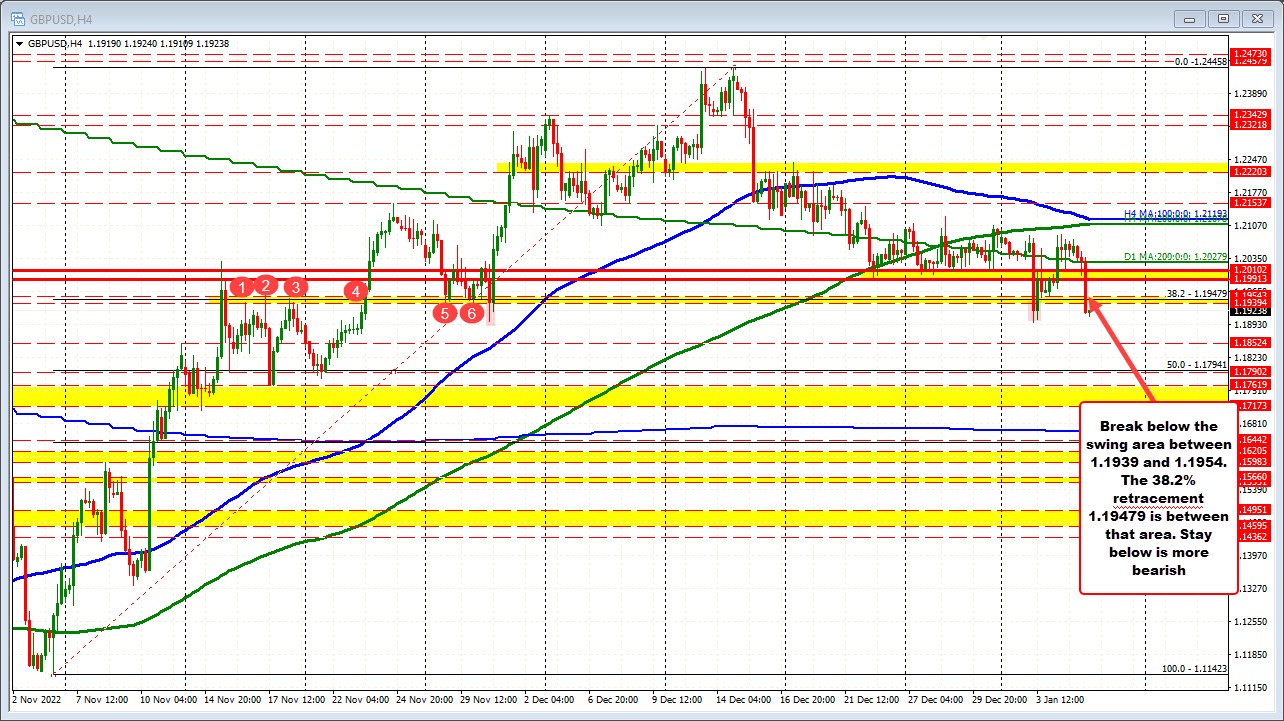Click the time axis label 2 Nov 2022
This screenshot has height=721, width=1284.
(36, 702)
